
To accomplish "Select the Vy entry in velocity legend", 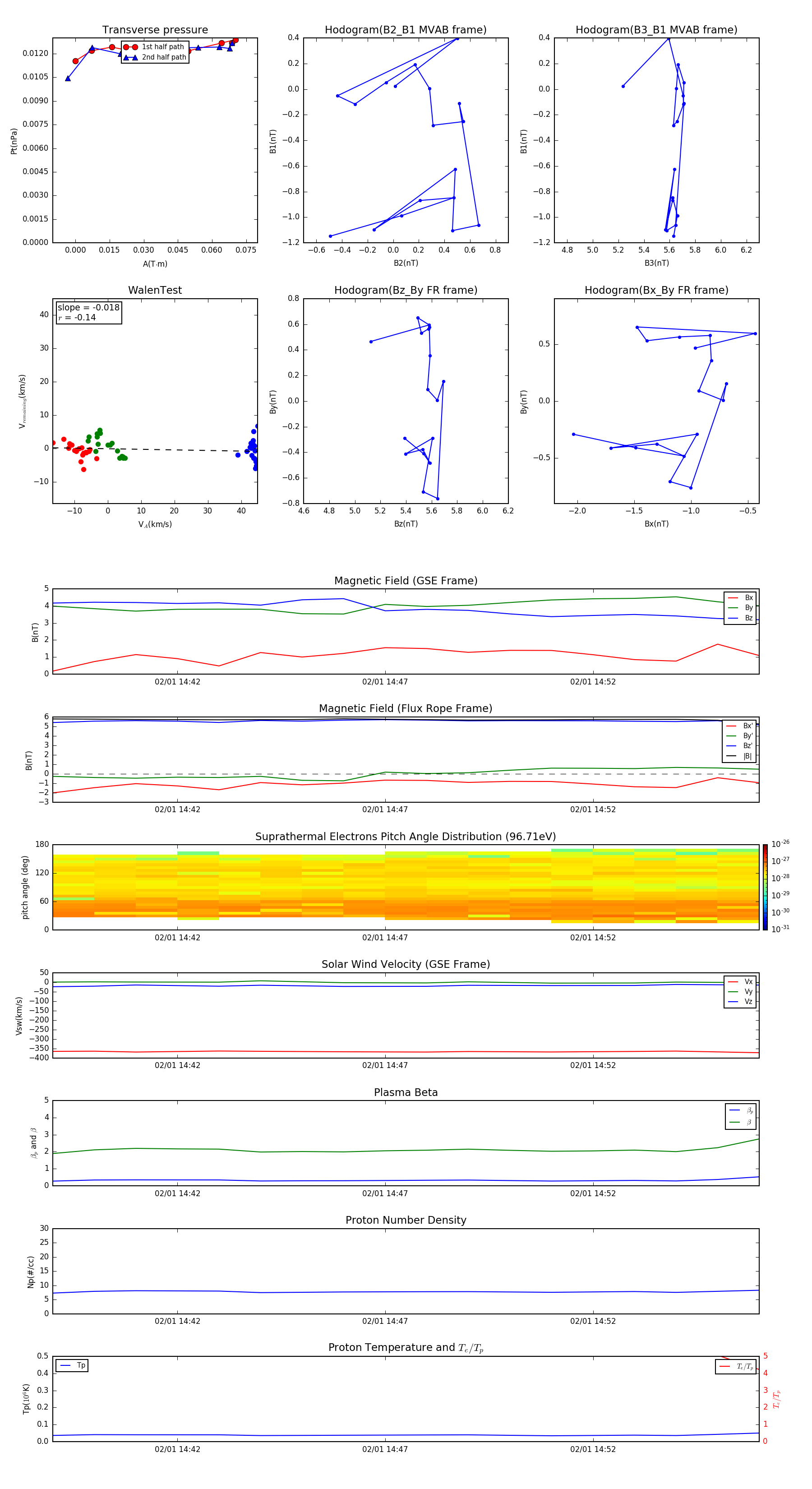I will click(x=740, y=992).
